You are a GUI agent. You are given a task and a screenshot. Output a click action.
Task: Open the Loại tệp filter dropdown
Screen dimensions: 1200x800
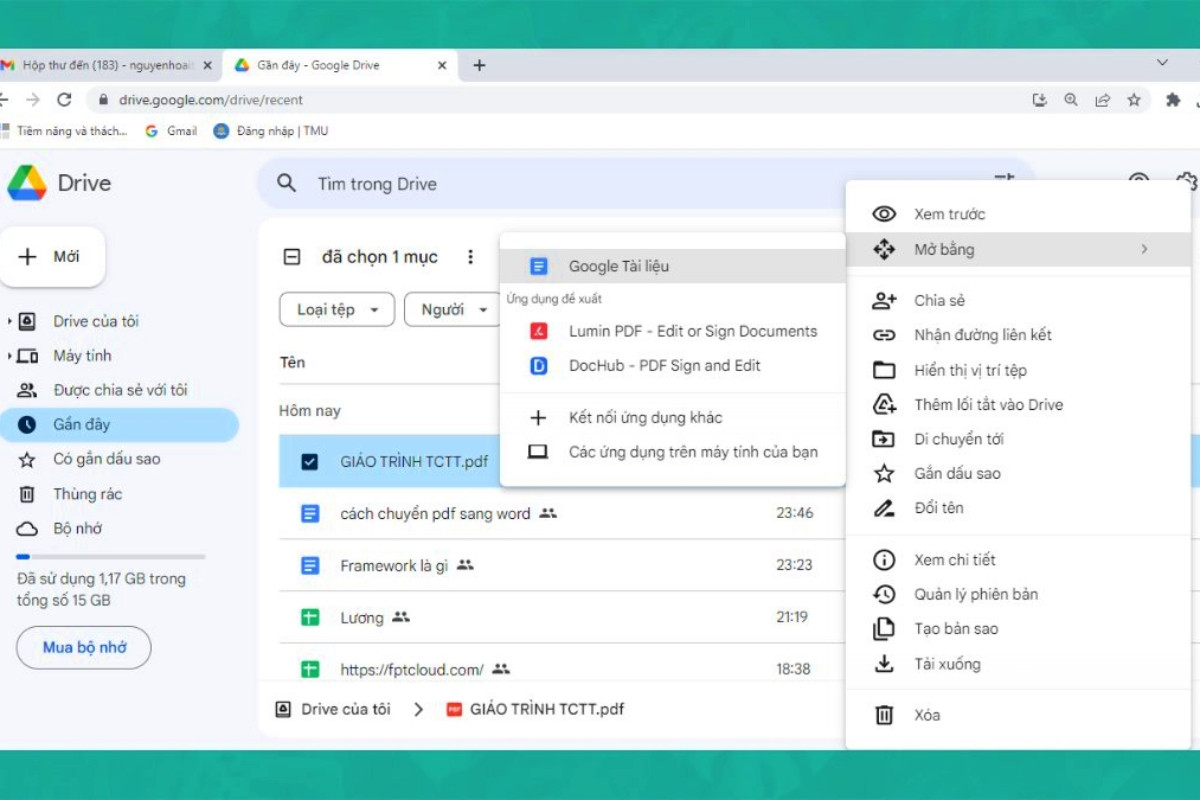click(337, 310)
